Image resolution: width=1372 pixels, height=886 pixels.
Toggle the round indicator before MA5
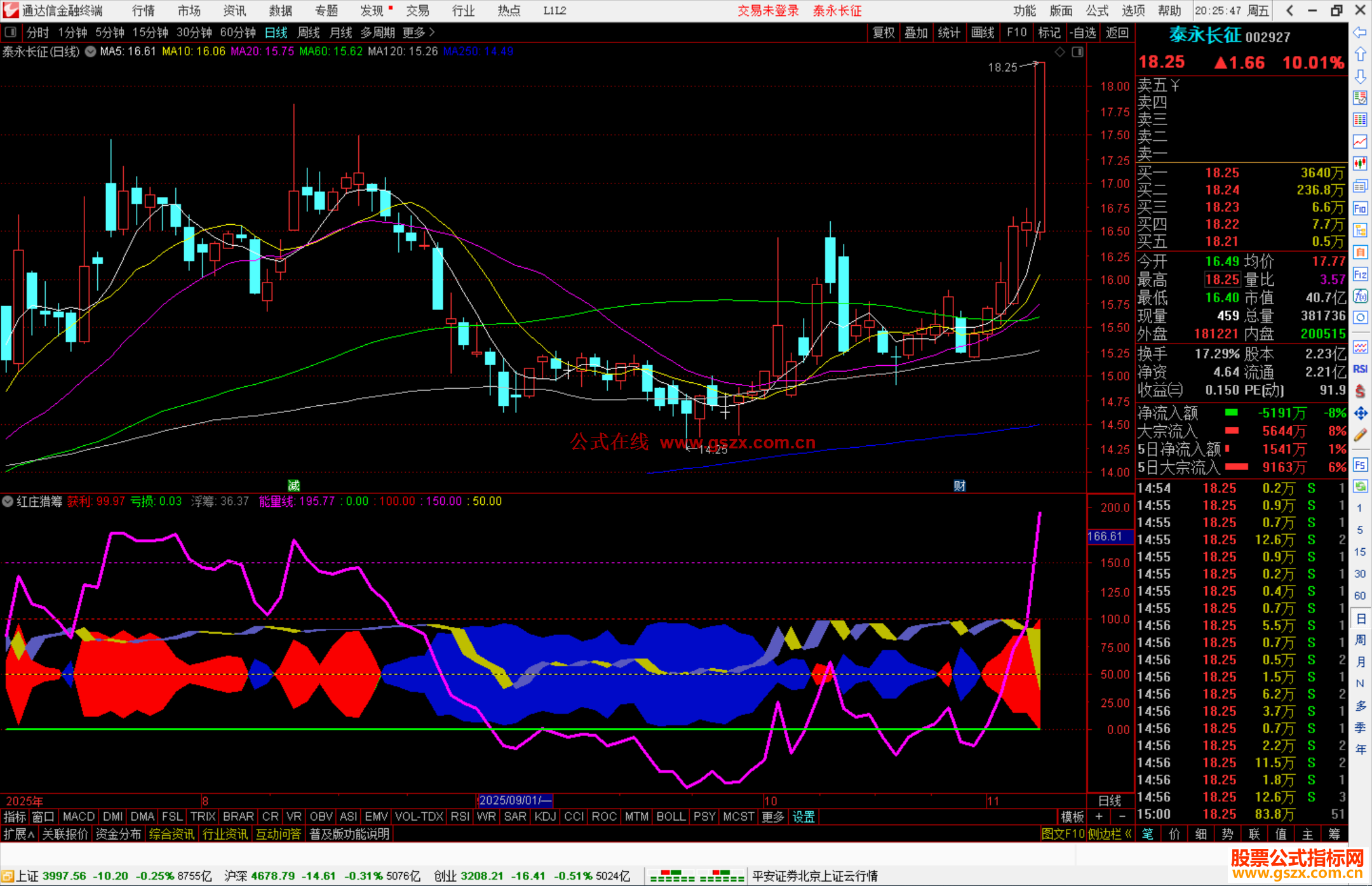(91, 51)
